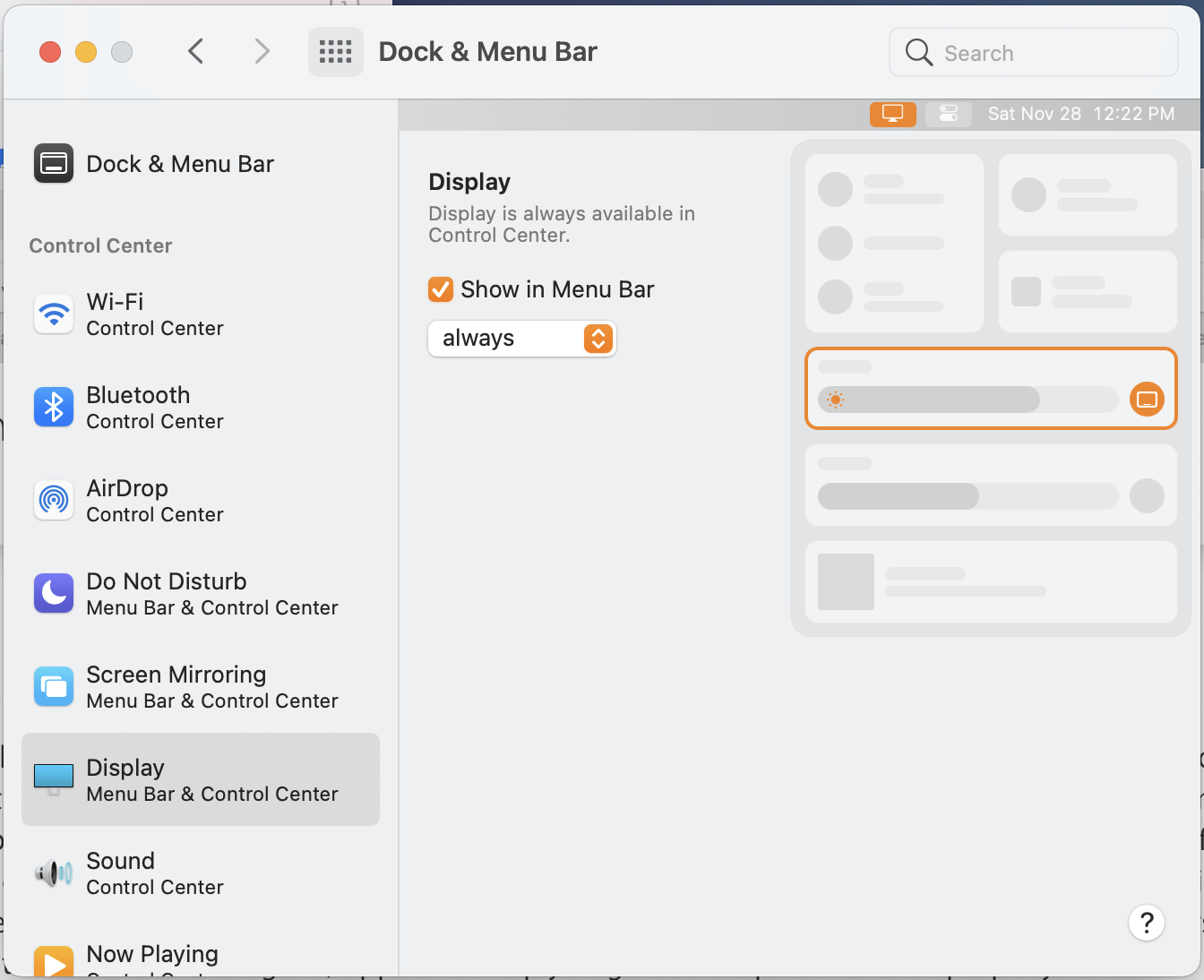Select Sound Control Center row

(201, 873)
